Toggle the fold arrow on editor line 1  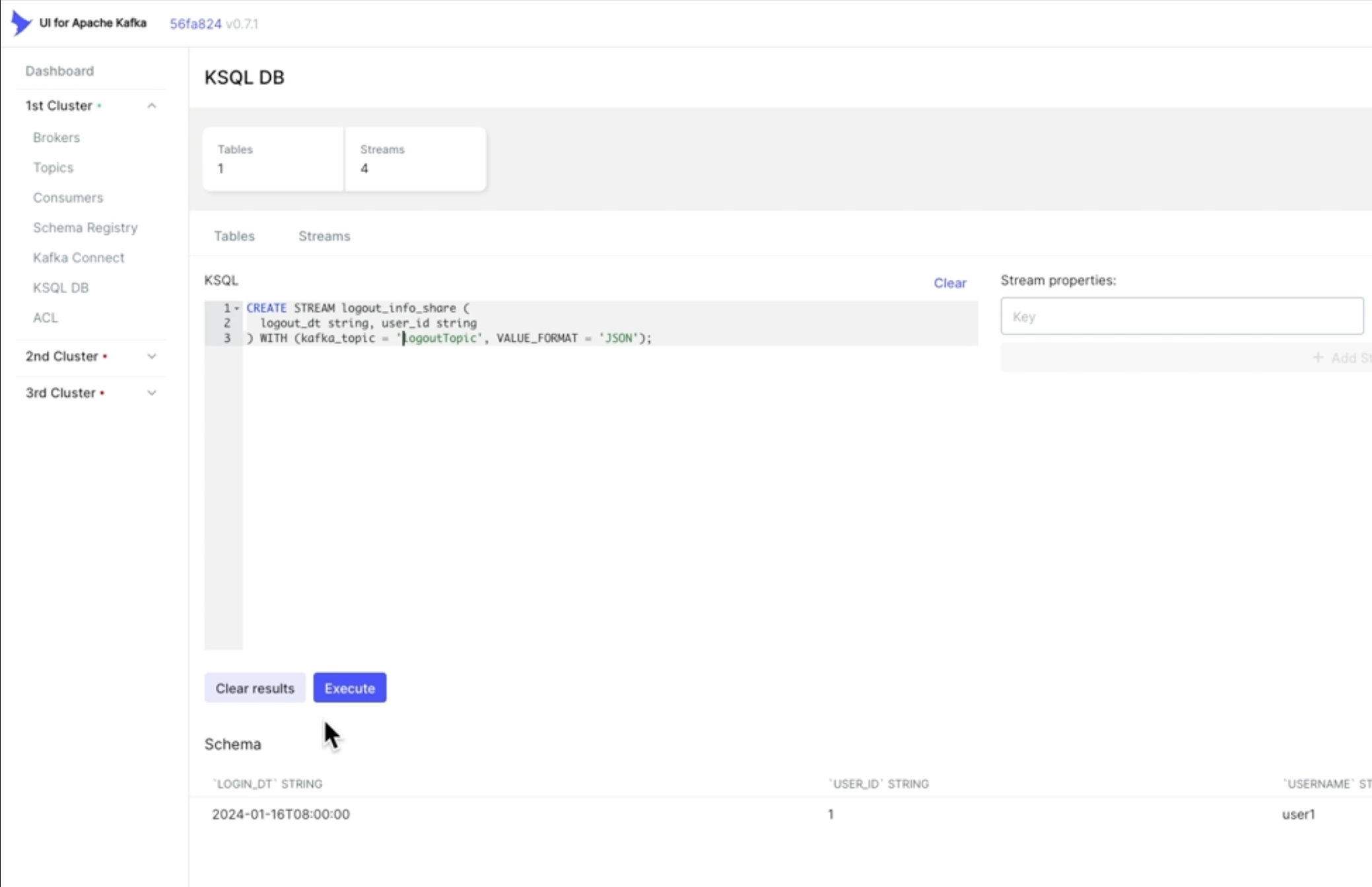(x=237, y=308)
